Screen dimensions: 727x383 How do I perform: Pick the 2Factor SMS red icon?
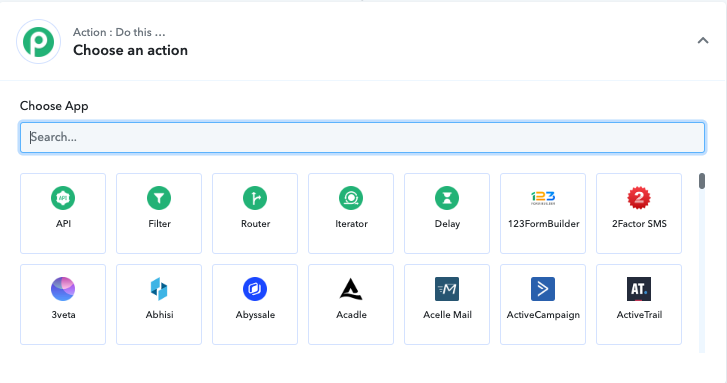(639, 198)
